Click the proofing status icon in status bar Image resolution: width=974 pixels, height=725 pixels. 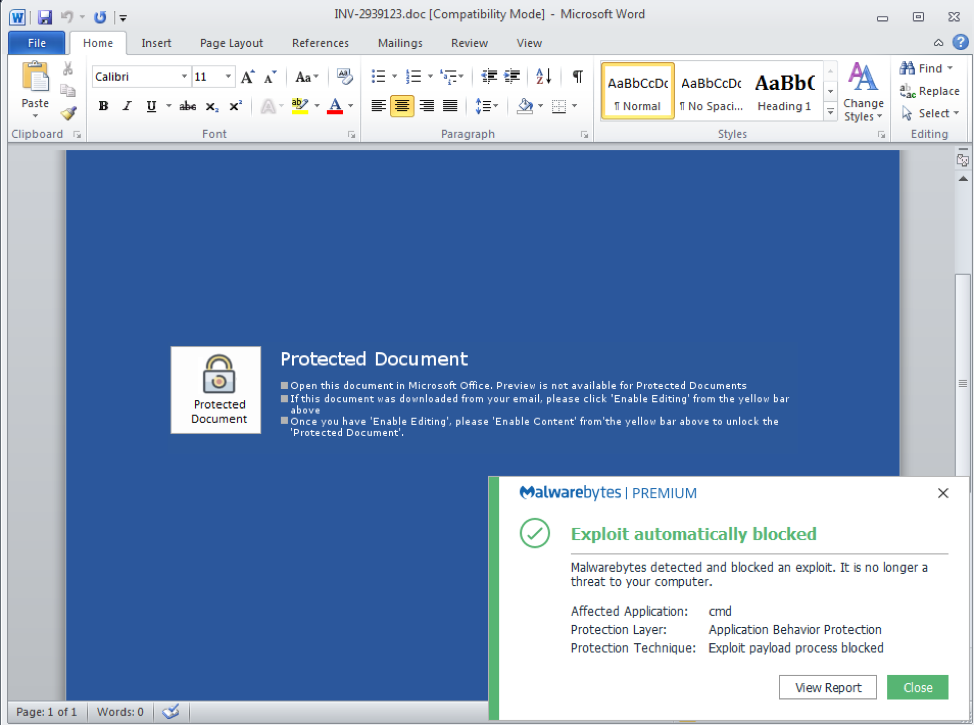tap(171, 711)
